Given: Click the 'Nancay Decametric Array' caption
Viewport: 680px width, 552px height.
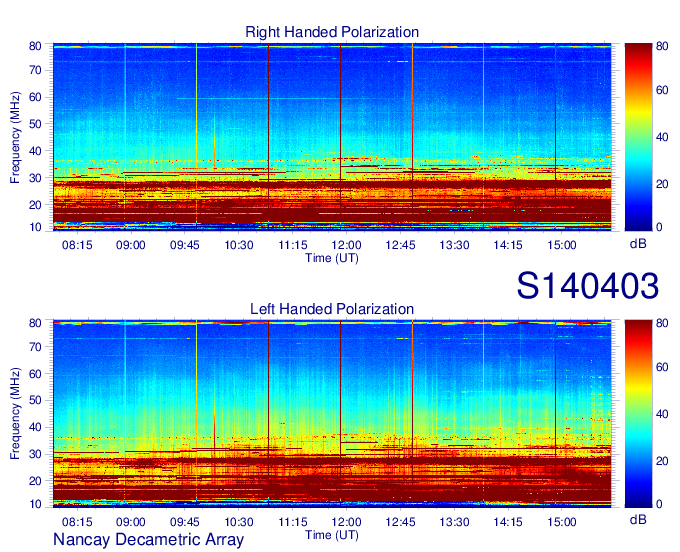Looking at the screenshot, I should [x=148, y=540].
